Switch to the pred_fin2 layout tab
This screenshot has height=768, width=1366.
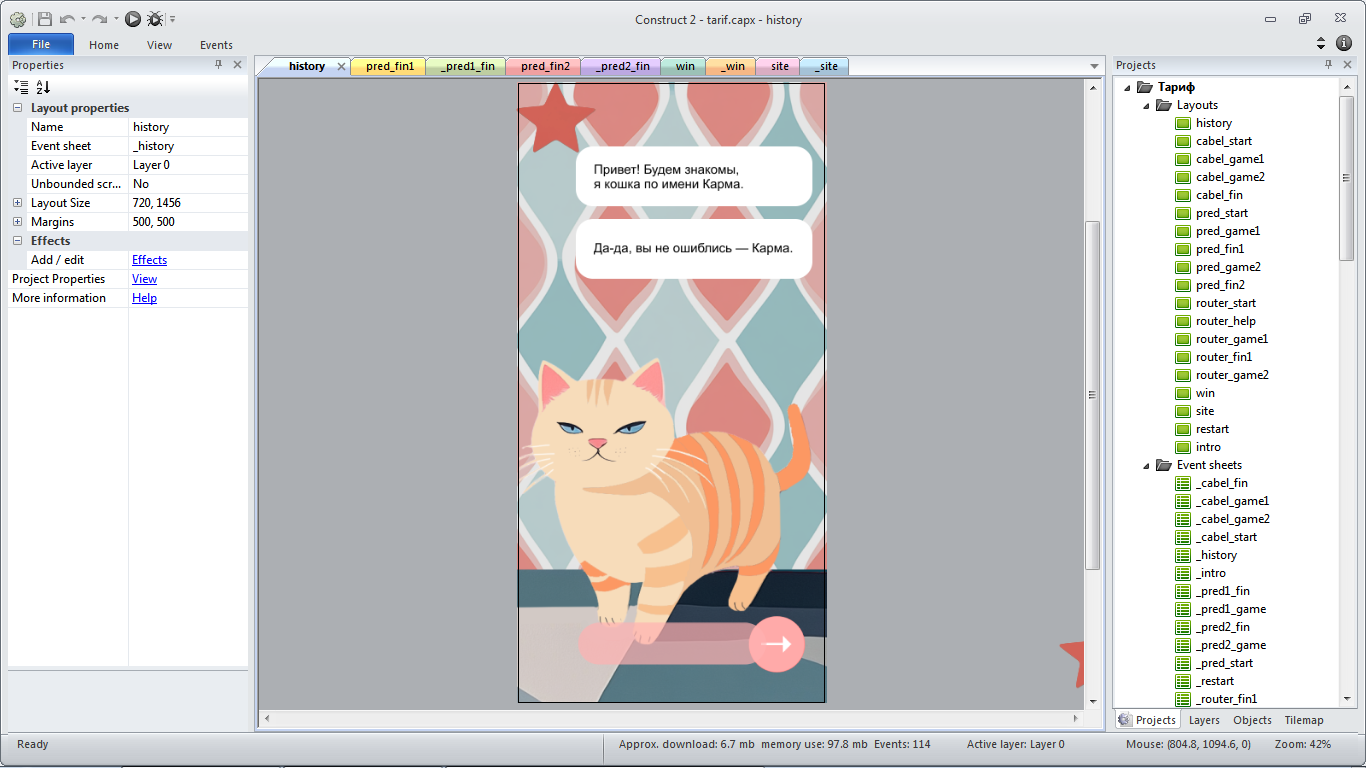click(544, 66)
